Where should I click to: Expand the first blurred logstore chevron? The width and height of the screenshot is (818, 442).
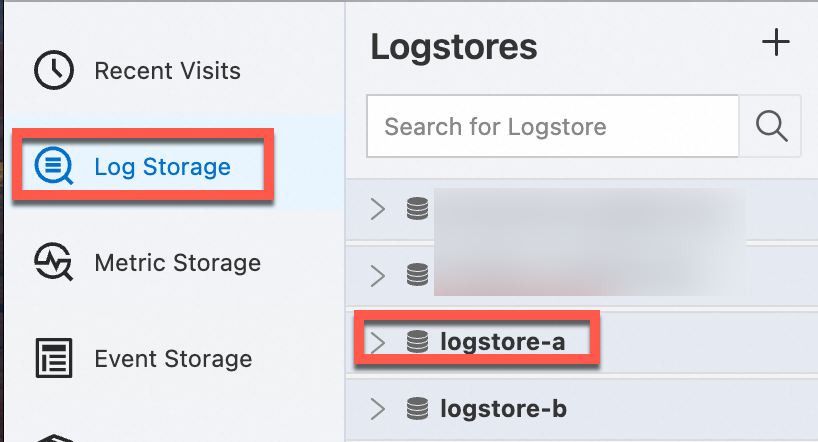point(377,208)
